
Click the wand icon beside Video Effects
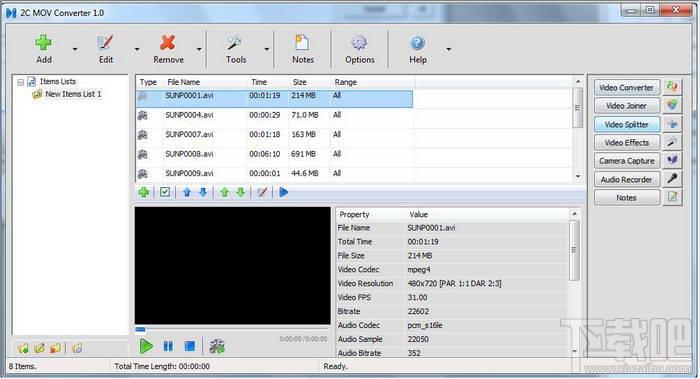coord(672,142)
